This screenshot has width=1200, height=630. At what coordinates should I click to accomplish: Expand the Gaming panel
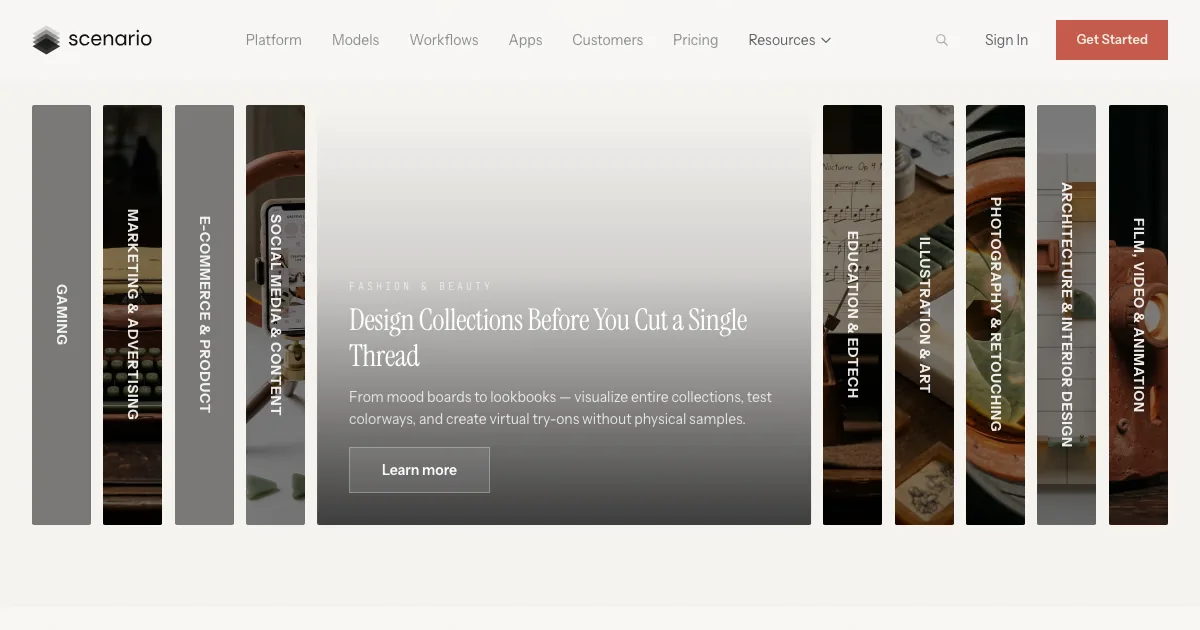(x=61, y=315)
